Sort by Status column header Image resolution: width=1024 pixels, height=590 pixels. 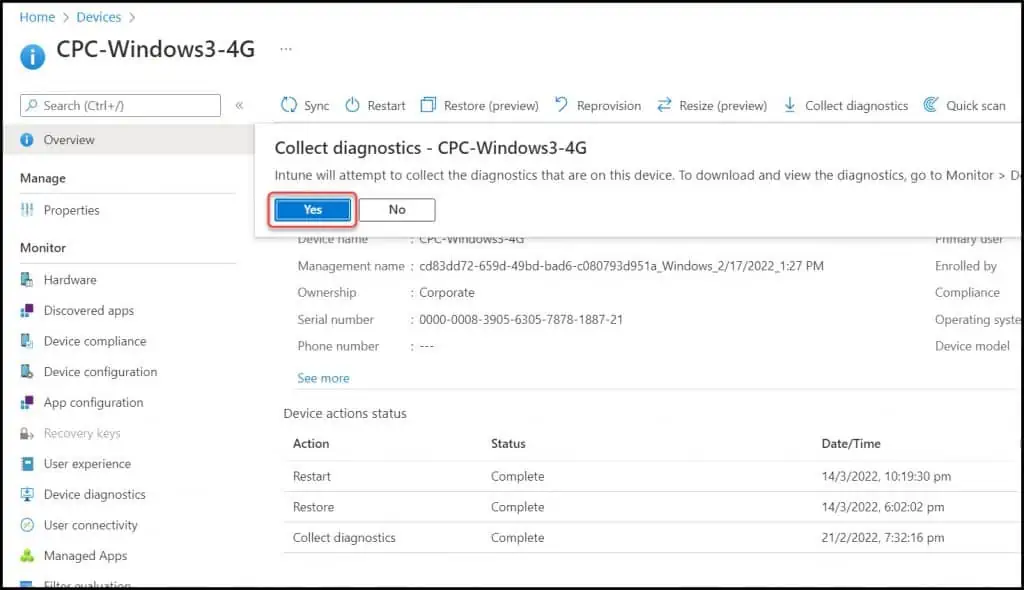pos(508,444)
